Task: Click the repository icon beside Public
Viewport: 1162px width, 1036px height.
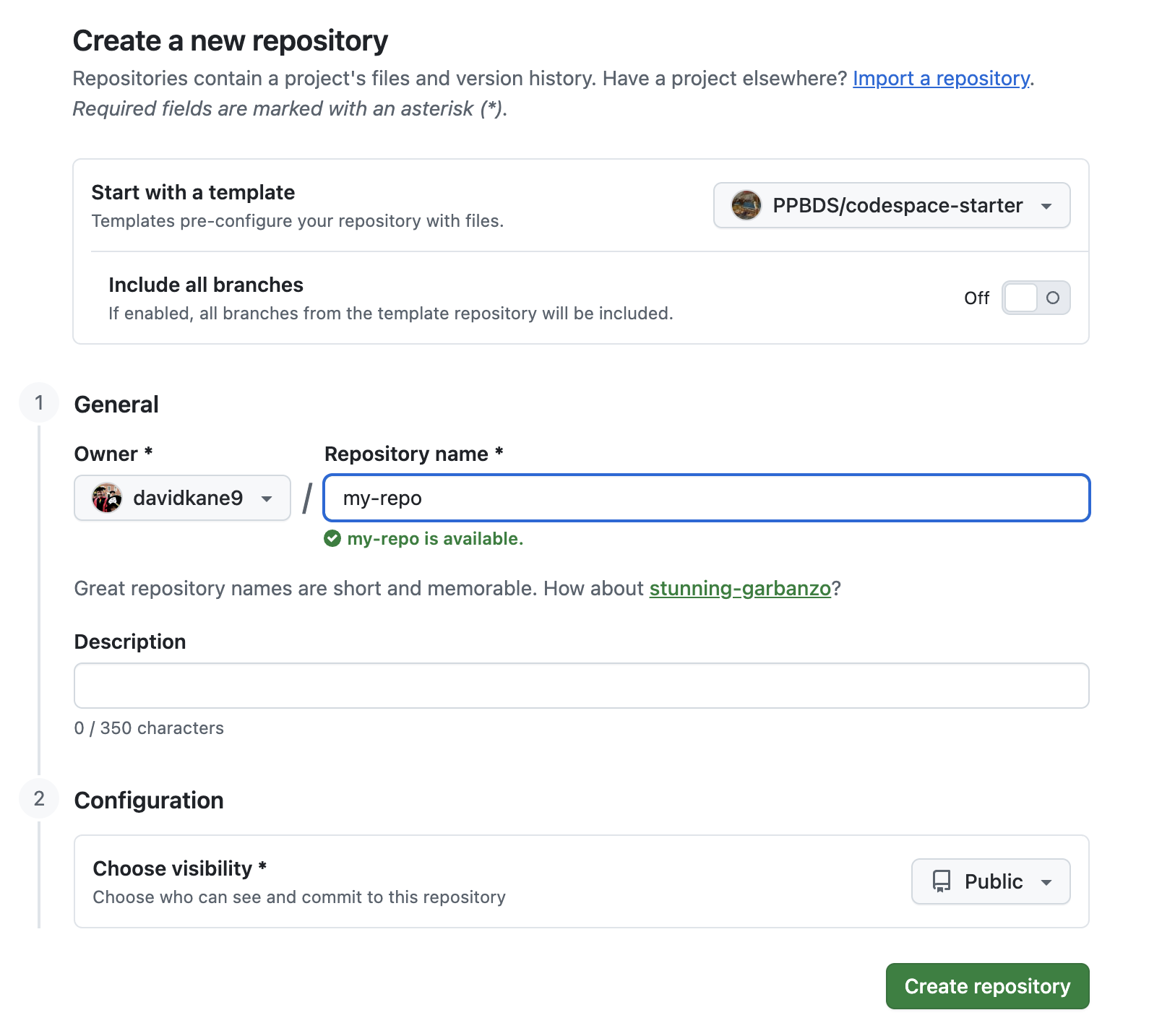Action: pyautogui.click(x=942, y=881)
